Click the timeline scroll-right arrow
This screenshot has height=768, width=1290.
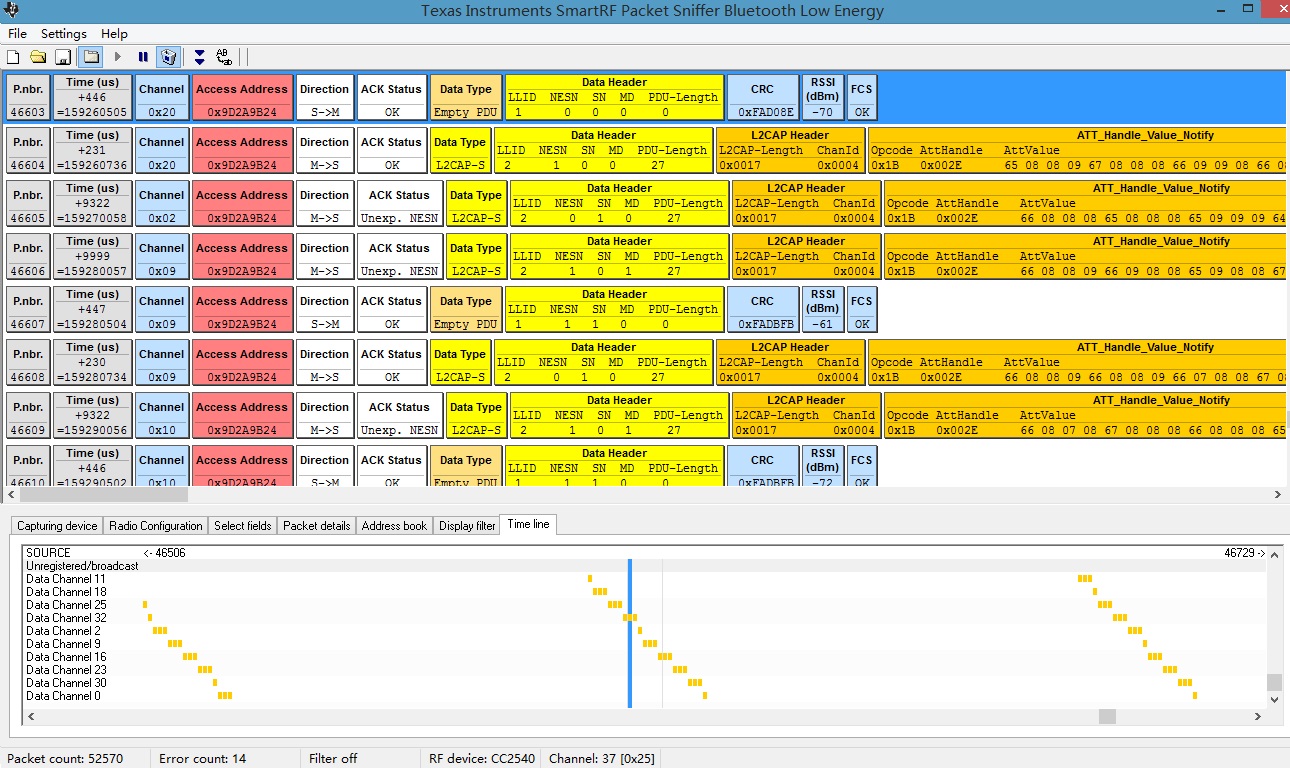coord(1260,716)
